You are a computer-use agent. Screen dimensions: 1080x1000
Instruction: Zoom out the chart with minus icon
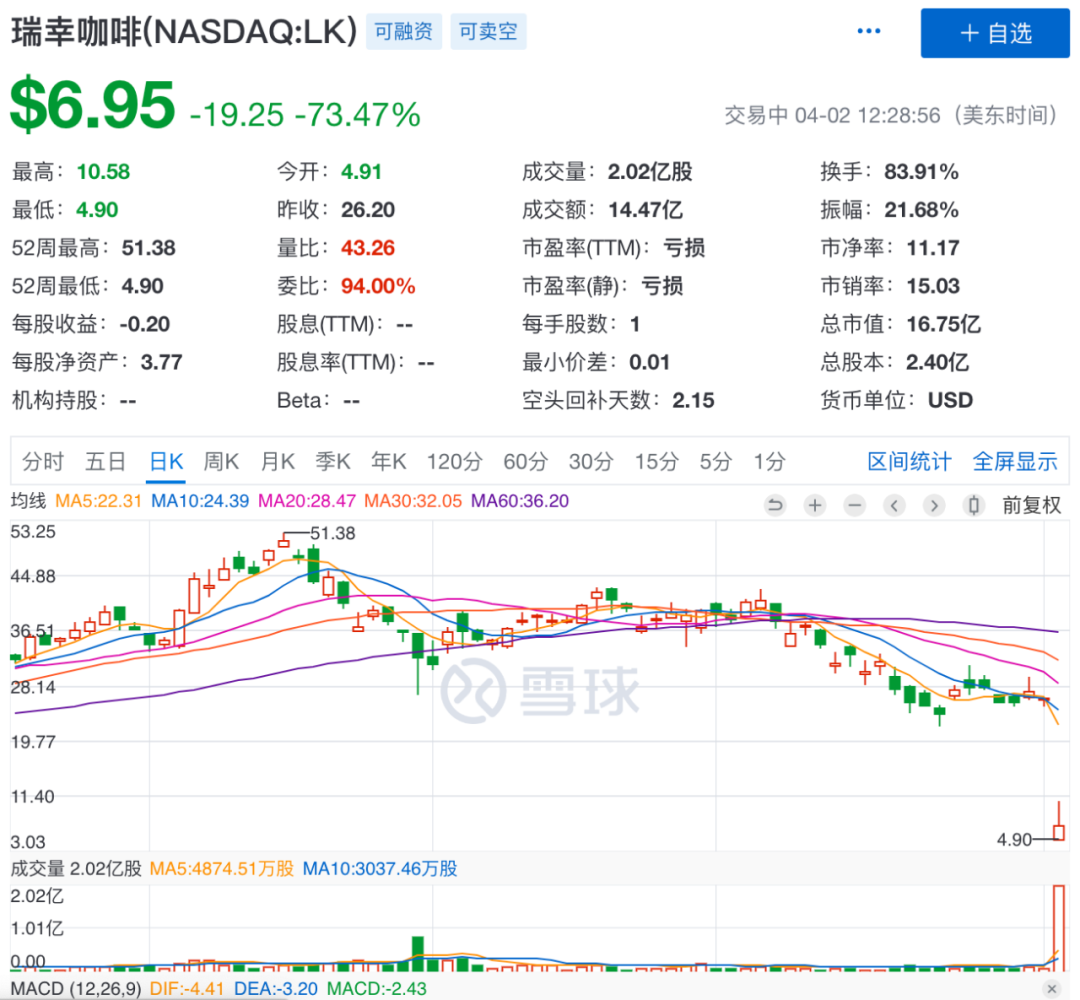tap(854, 505)
